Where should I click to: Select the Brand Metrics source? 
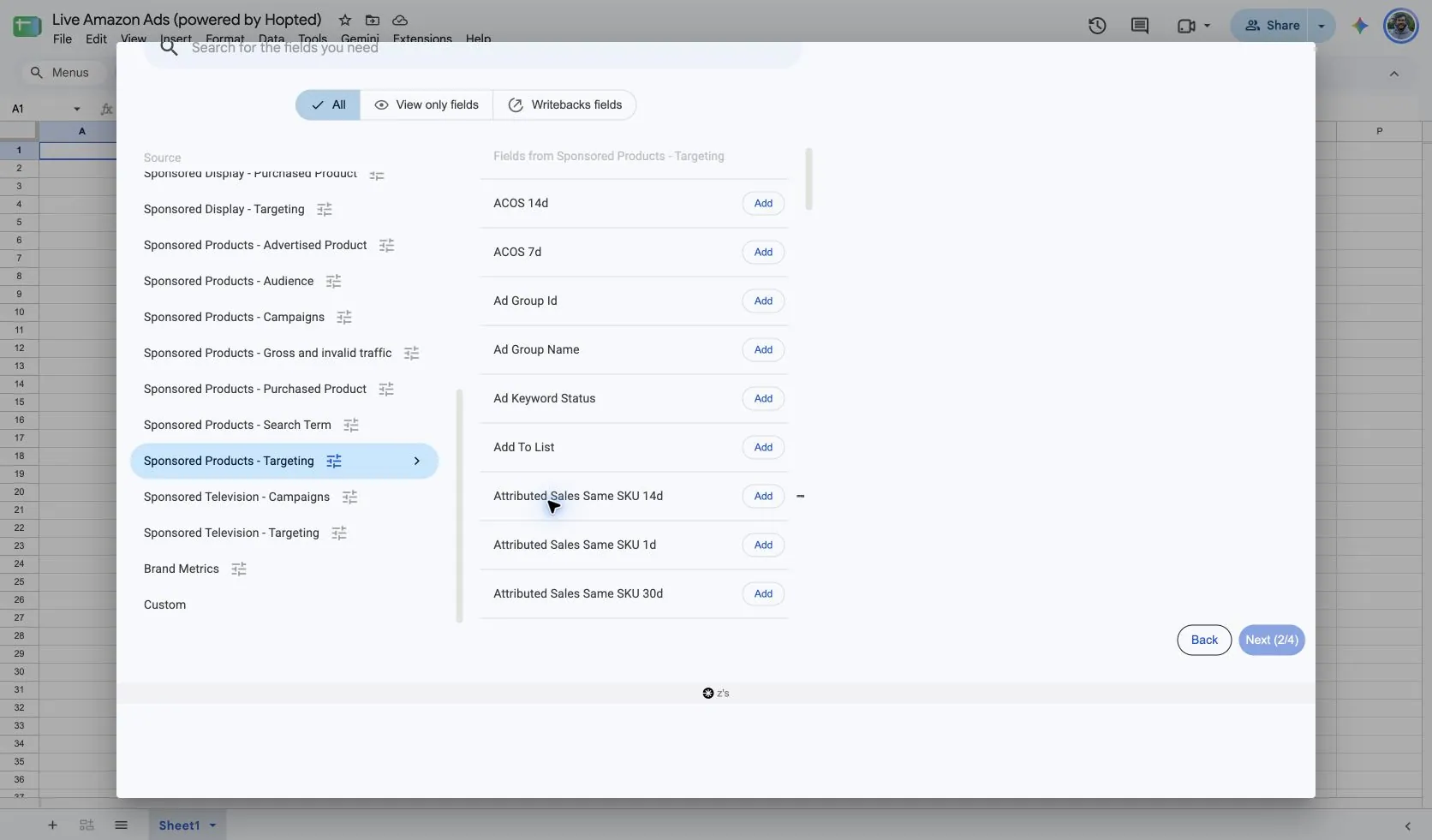[182, 569]
